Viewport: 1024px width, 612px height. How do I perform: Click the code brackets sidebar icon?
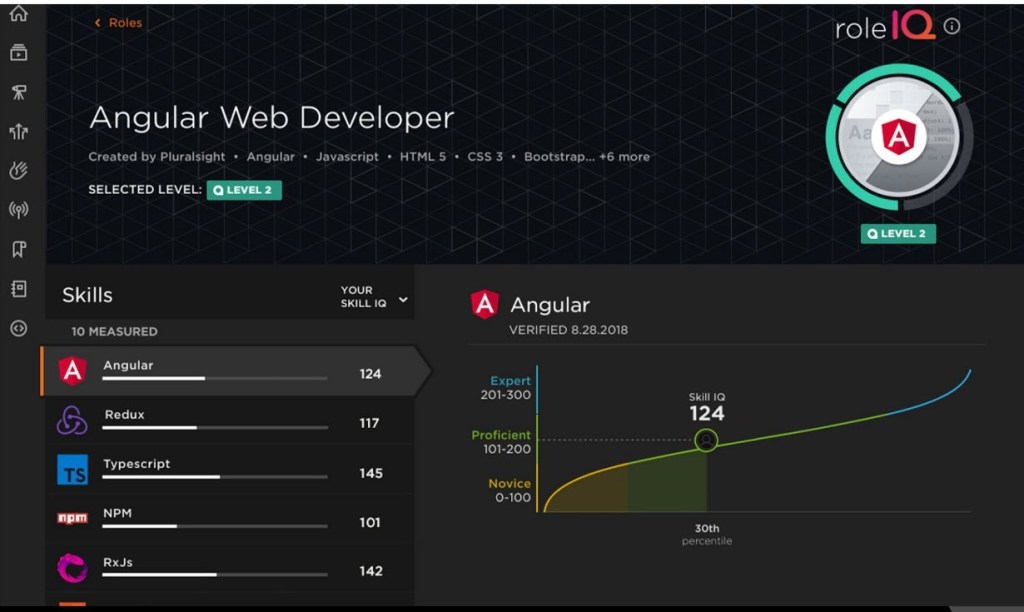(18, 328)
